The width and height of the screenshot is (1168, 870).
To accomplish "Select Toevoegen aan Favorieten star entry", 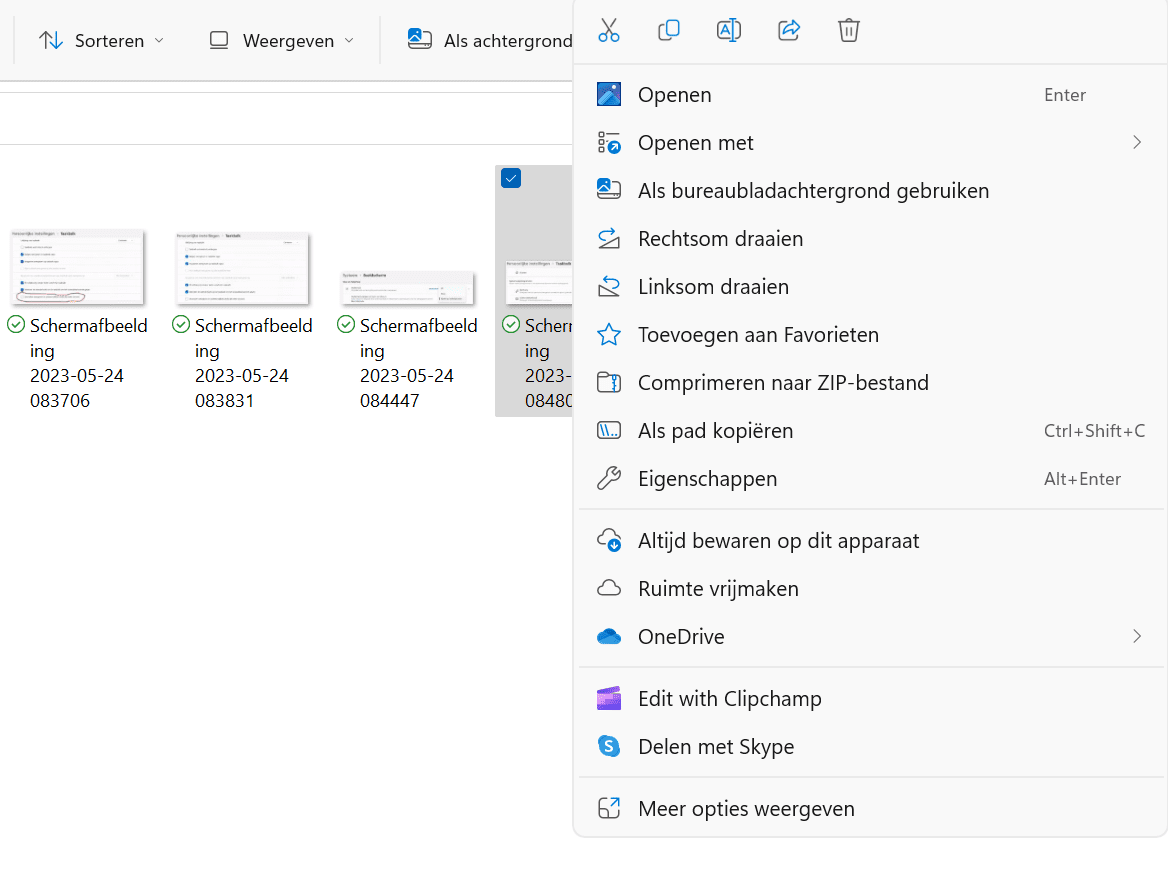I will (871, 334).
